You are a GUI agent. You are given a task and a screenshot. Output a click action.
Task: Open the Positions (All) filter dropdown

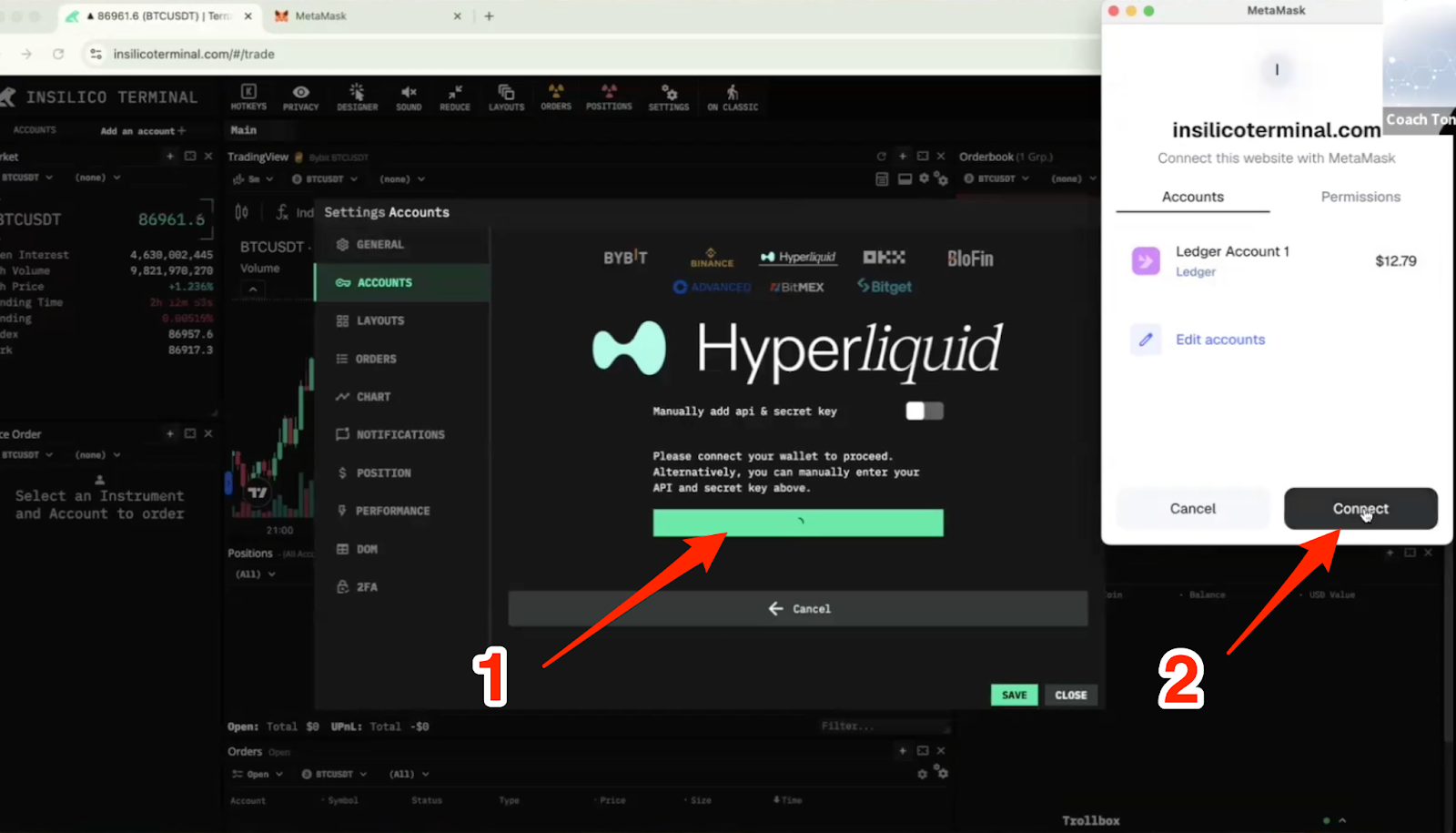256,574
